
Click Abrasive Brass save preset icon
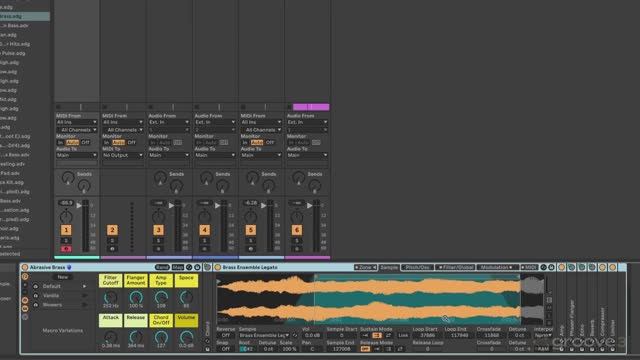pos(198,267)
